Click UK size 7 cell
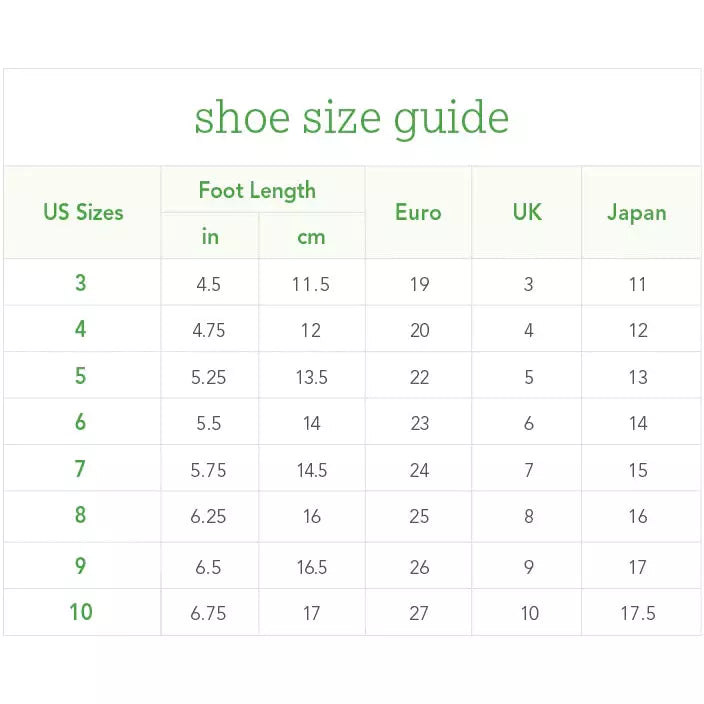The height and width of the screenshot is (704, 704). click(x=529, y=470)
